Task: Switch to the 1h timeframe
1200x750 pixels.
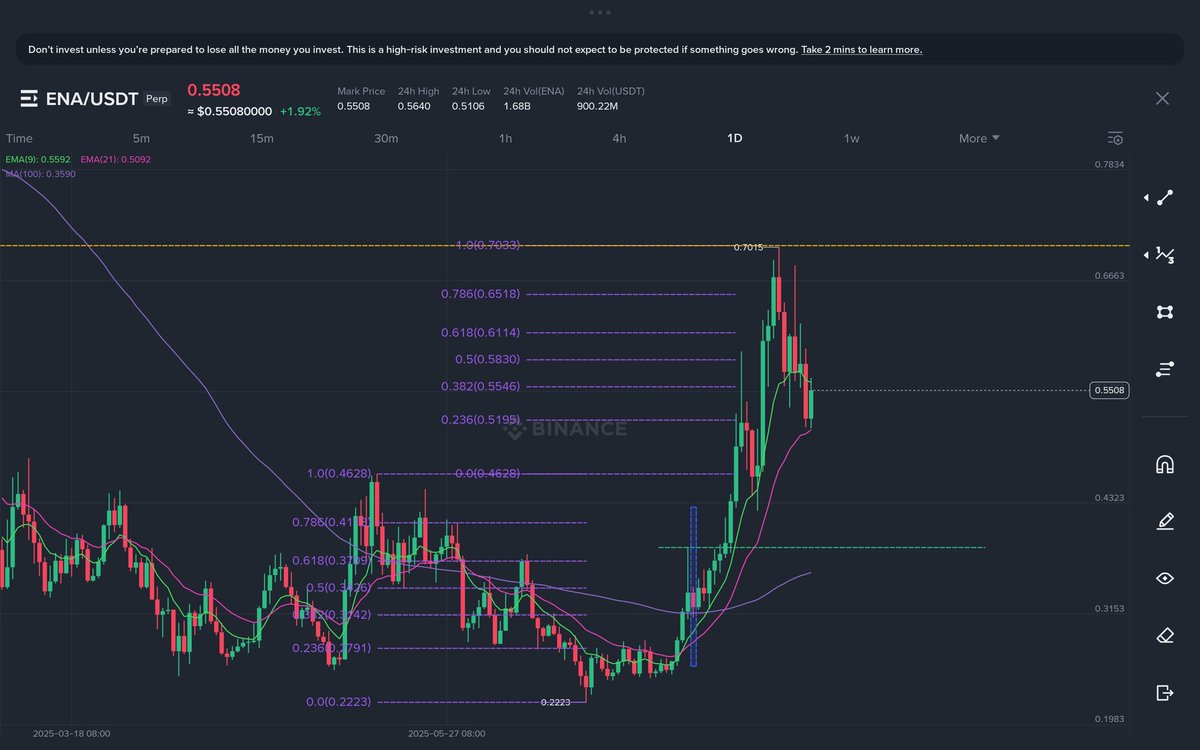Action: click(505, 138)
